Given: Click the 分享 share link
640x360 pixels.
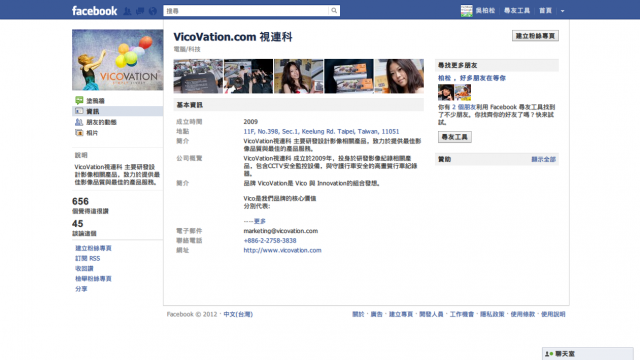Looking at the screenshot, I should pos(81,289).
